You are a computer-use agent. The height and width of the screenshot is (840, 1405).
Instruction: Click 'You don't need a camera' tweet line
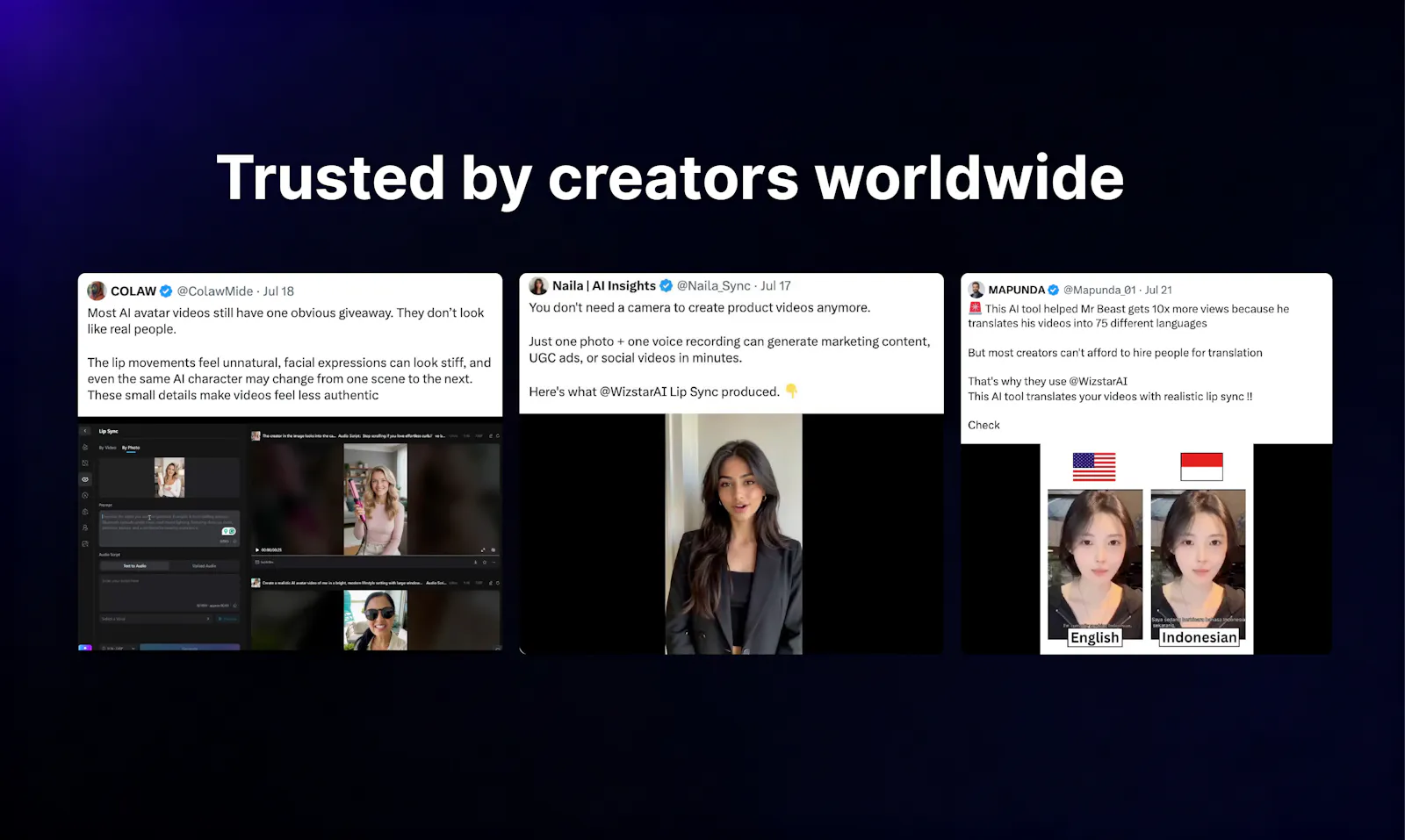point(700,308)
